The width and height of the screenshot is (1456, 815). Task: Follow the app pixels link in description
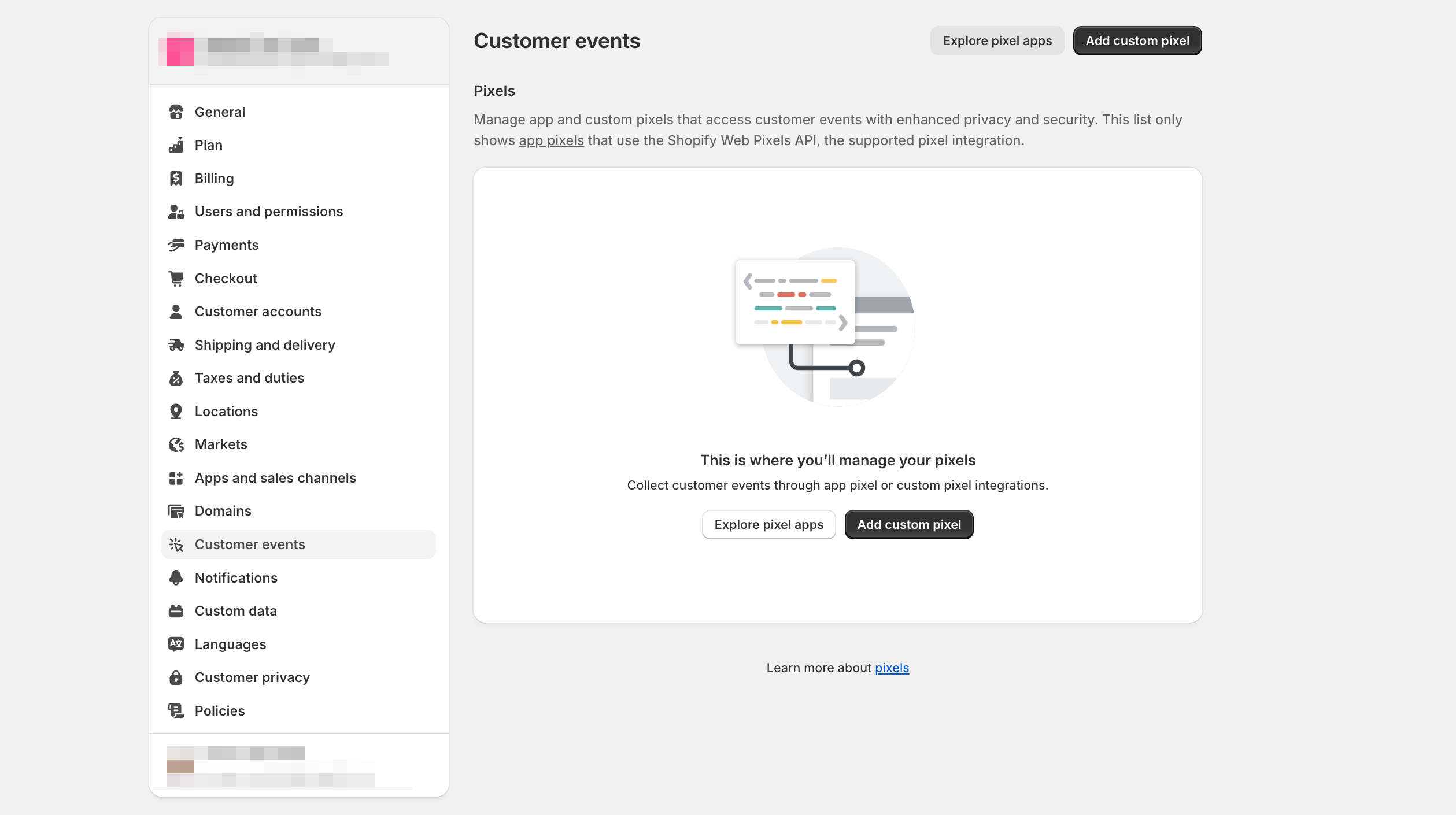[x=551, y=140]
